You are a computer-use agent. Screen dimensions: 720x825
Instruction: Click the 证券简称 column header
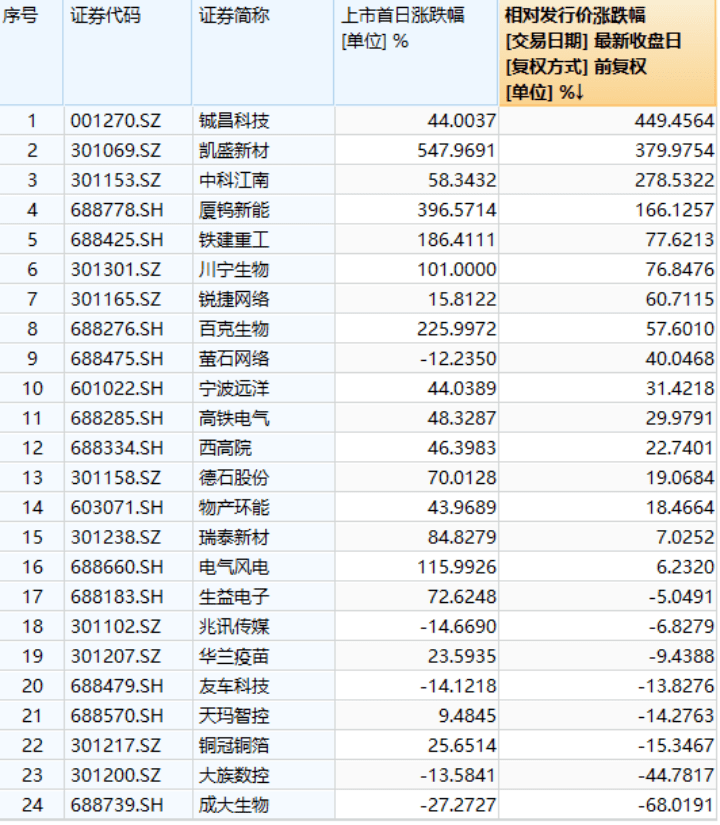[x=228, y=17]
